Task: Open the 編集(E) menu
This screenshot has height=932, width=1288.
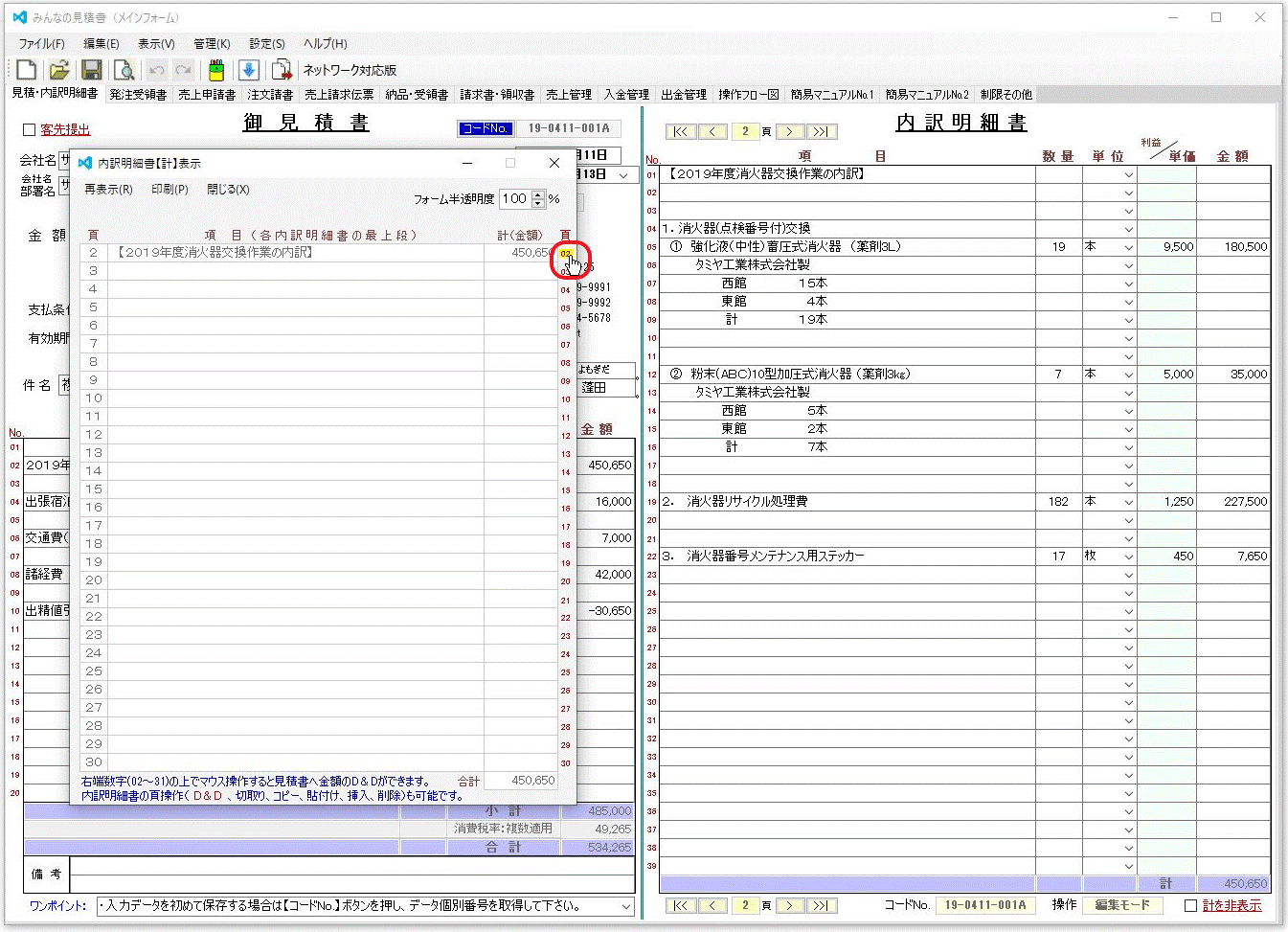Action: click(x=101, y=44)
